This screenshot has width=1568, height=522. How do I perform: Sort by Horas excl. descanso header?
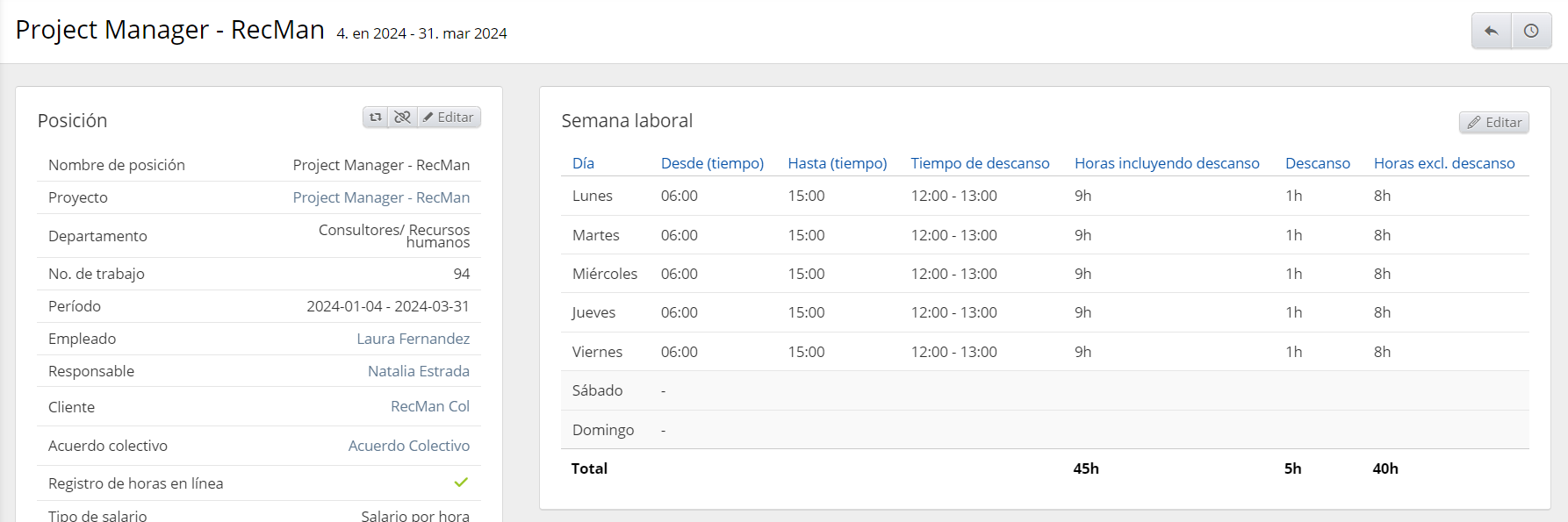tap(1443, 163)
